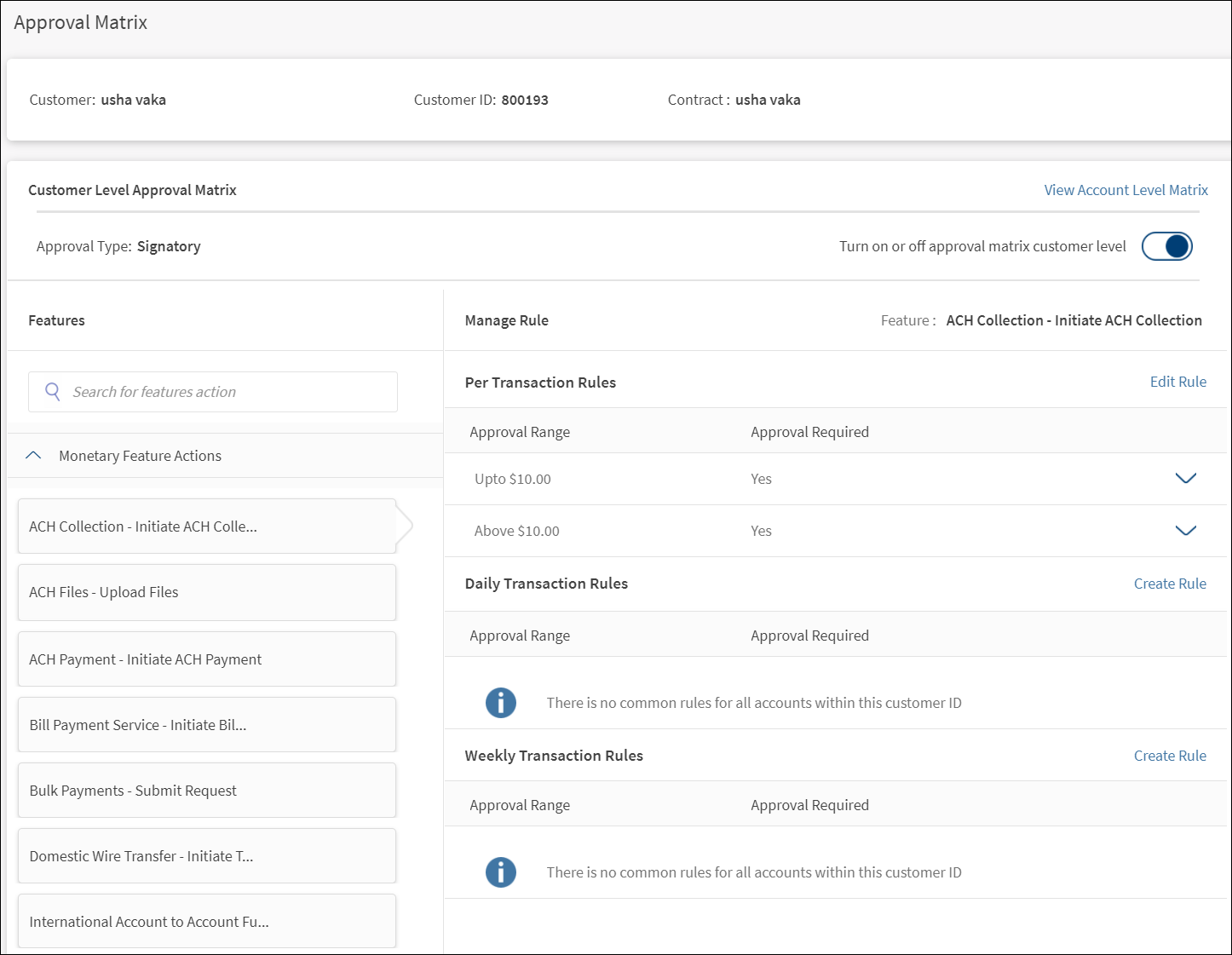
Task: Collapse Monetary Feature Actions section
Action: (x=34, y=456)
